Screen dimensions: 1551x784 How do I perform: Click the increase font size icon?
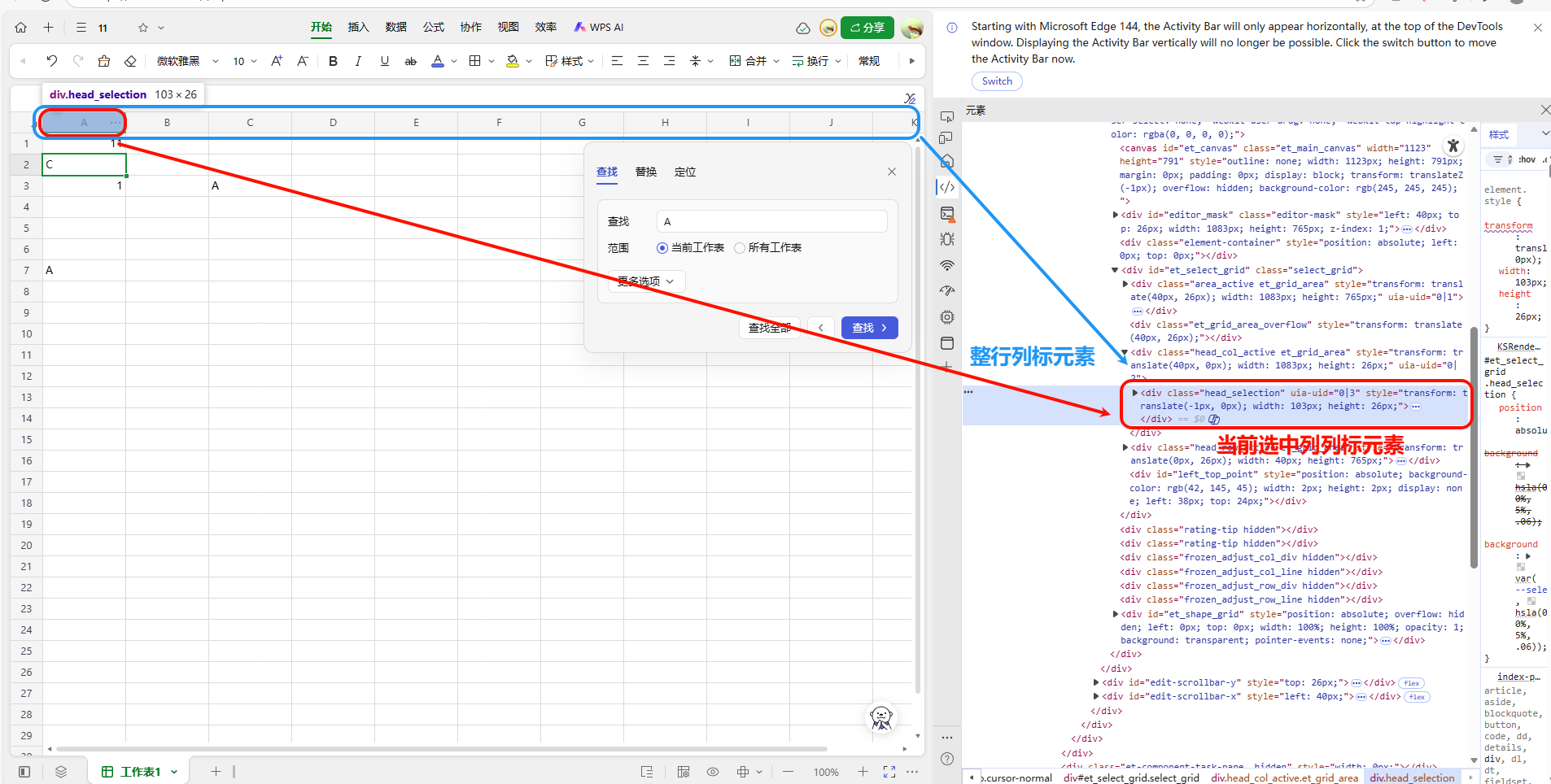(277, 61)
